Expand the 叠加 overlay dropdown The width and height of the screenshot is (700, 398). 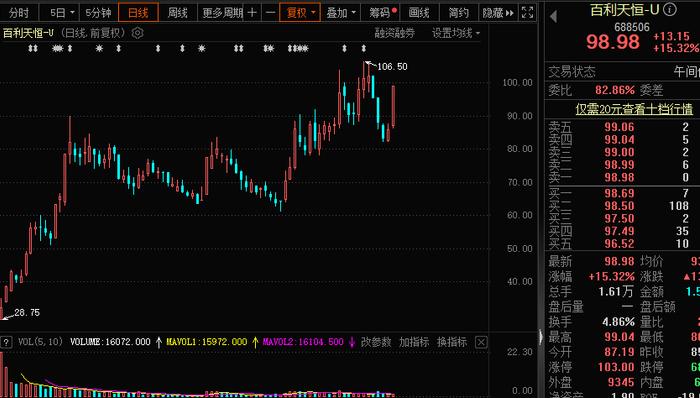[341, 13]
